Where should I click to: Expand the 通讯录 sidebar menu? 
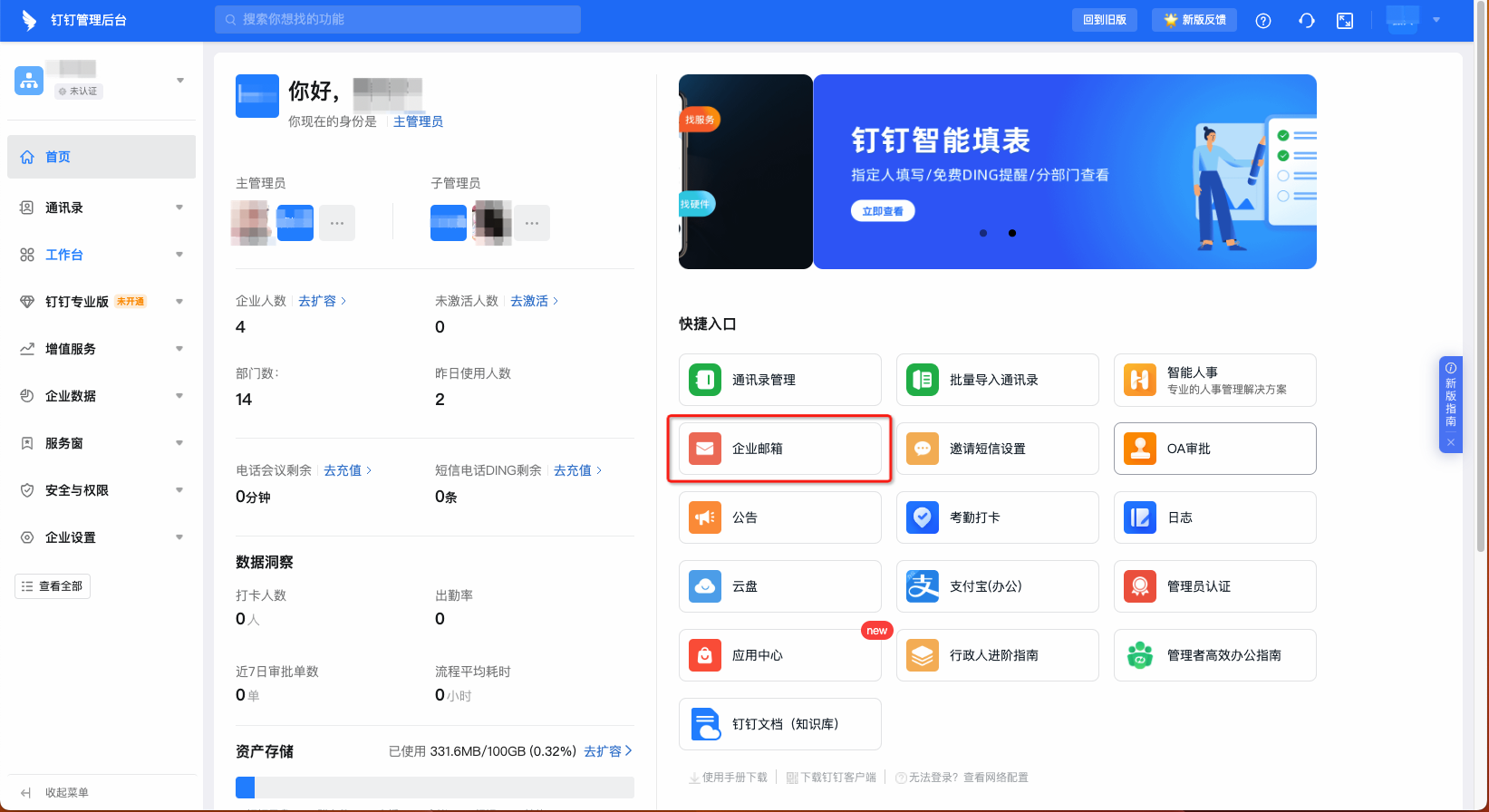click(x=179, y=208)
